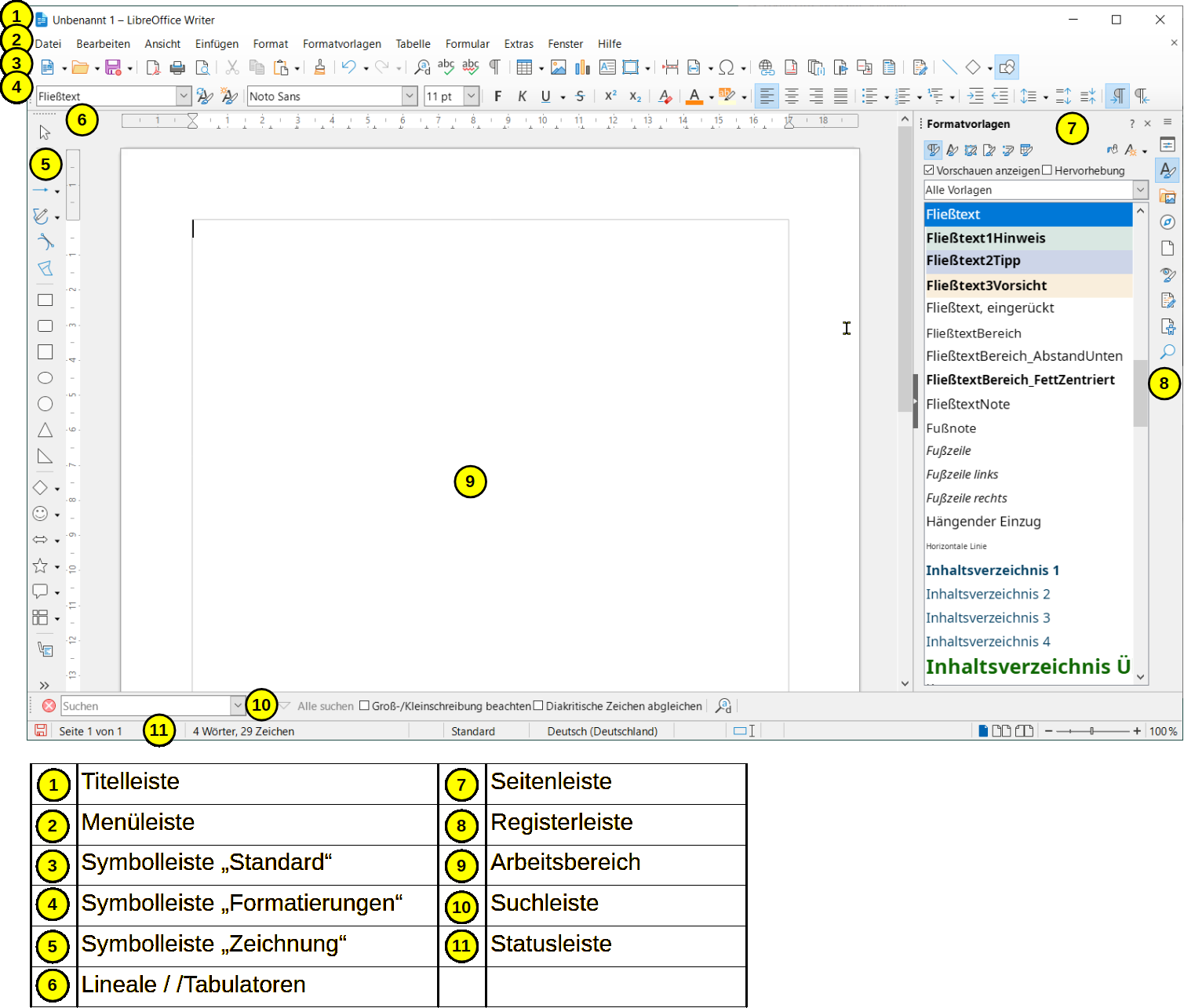
Task: Open the Tabelle menu
Action: pos(413,44)
